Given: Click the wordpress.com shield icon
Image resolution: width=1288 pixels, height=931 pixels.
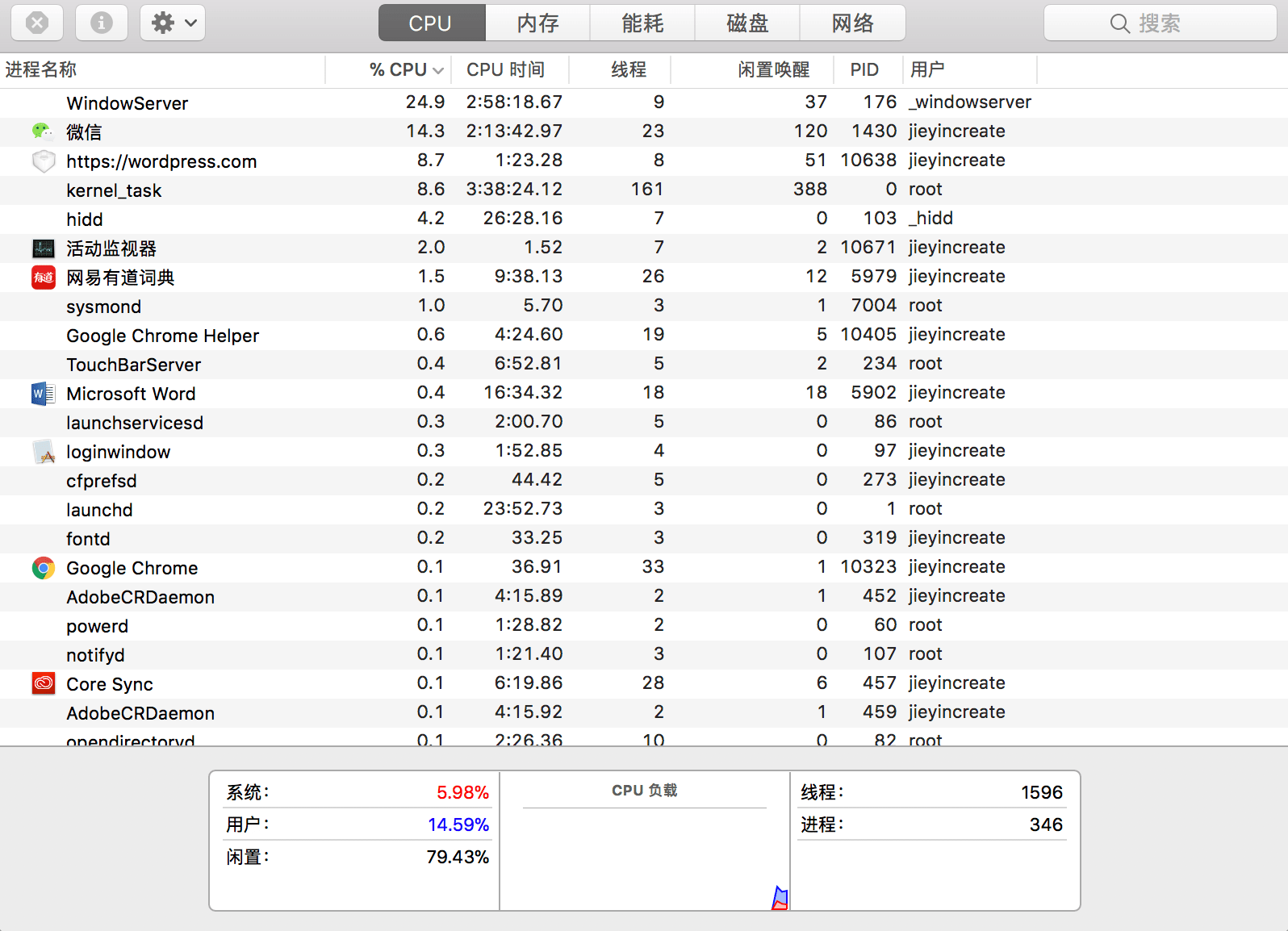Looking at the screenshot, I should click(43, 161).
